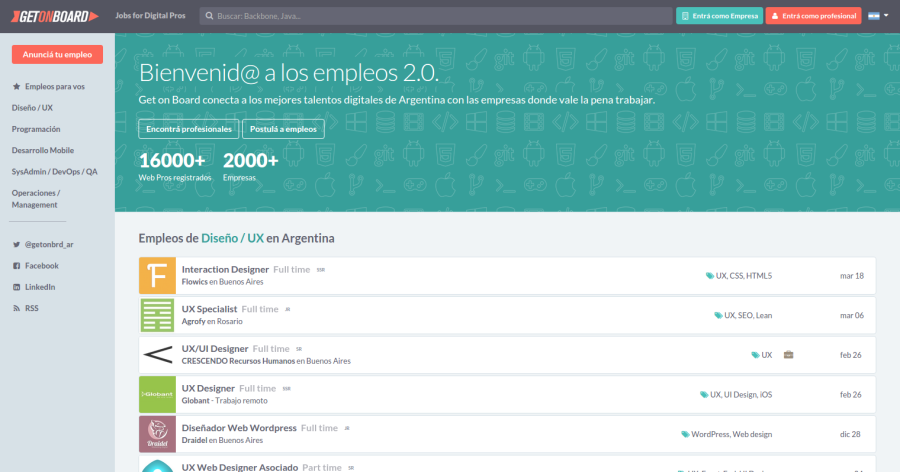Viewport: 900px width, 472px height.
Task: Open the LinkedIn sidebar link
Action: [40, 287]
